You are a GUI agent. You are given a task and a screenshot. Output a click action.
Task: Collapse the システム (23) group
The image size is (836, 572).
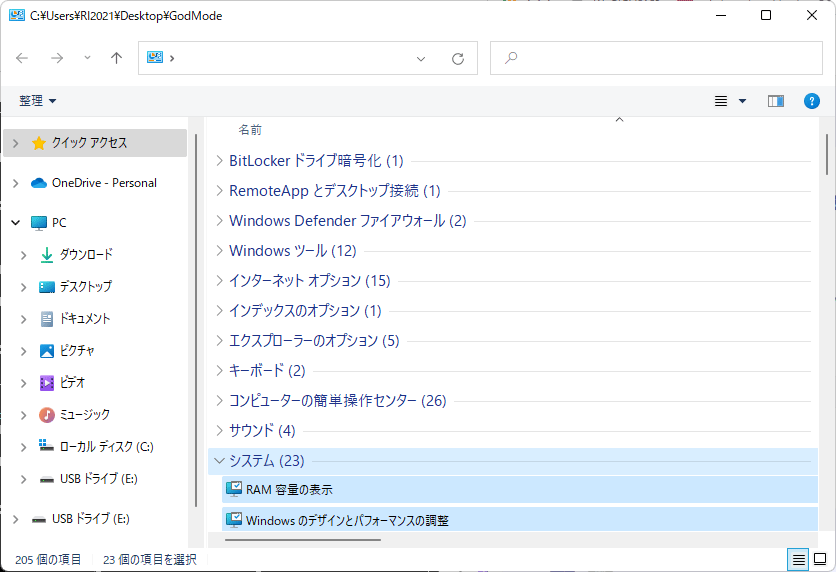(219, 461)
